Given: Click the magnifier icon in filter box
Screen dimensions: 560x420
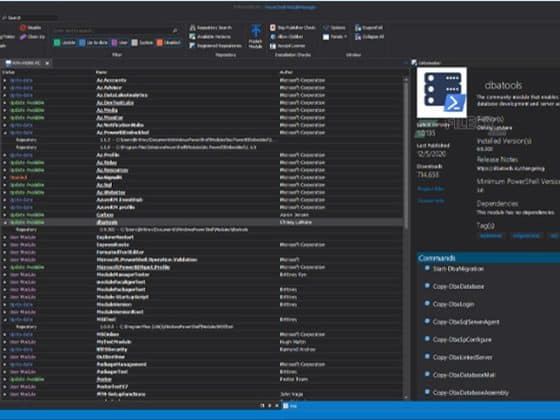Looking at the screenshot, I should [175, 31].
